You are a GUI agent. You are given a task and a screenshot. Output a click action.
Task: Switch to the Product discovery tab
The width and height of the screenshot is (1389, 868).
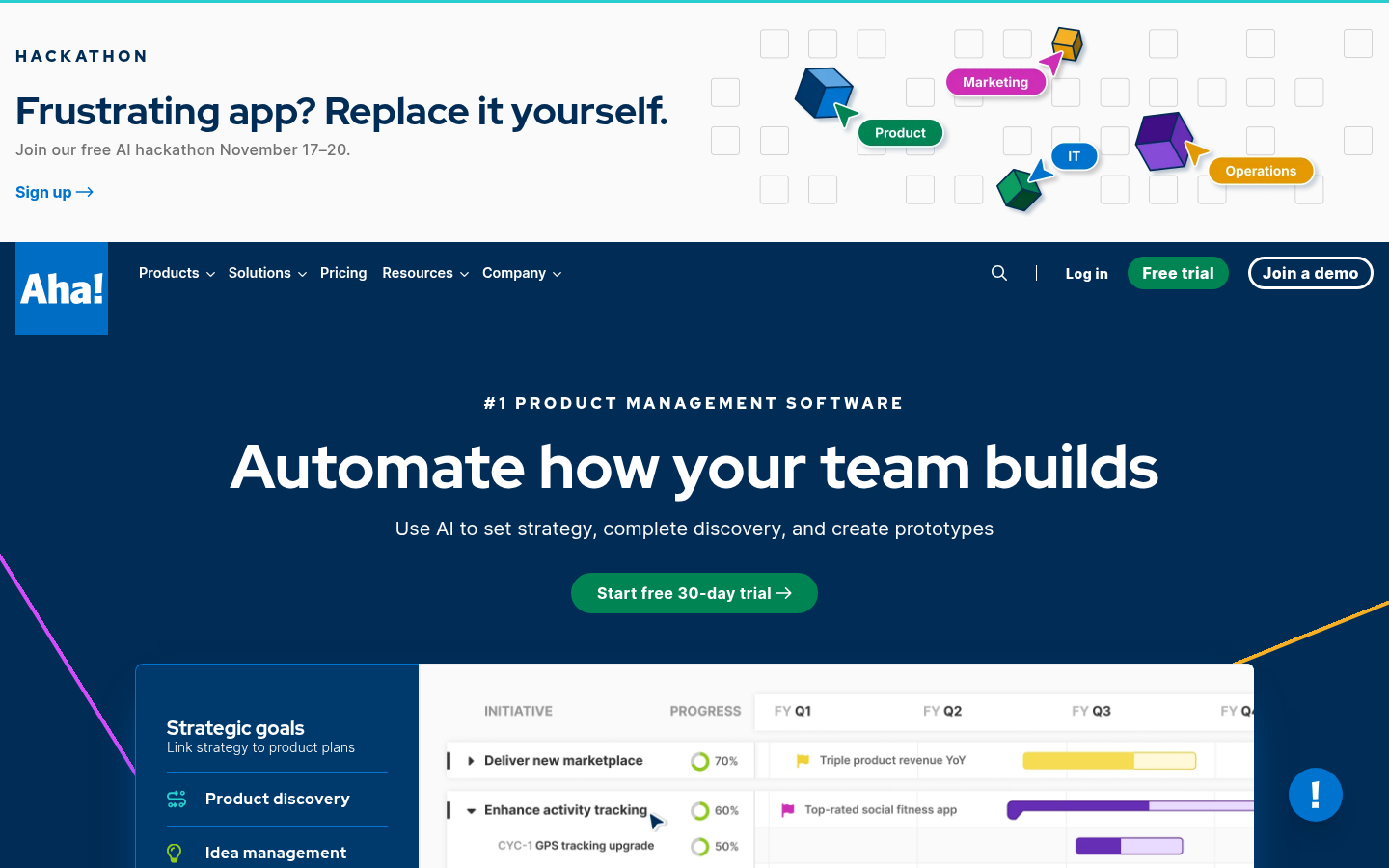click(277, 799)
